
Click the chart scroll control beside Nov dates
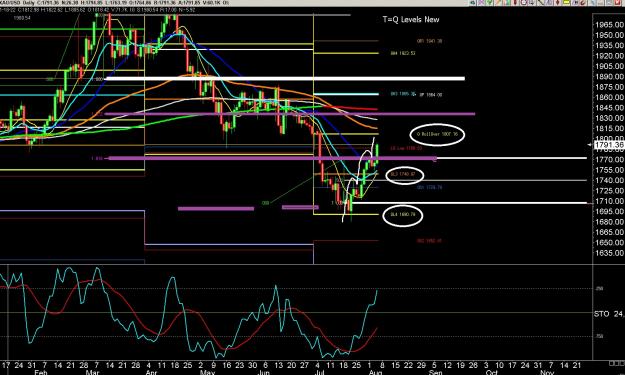pyautogui.click(x=616, y=363)
